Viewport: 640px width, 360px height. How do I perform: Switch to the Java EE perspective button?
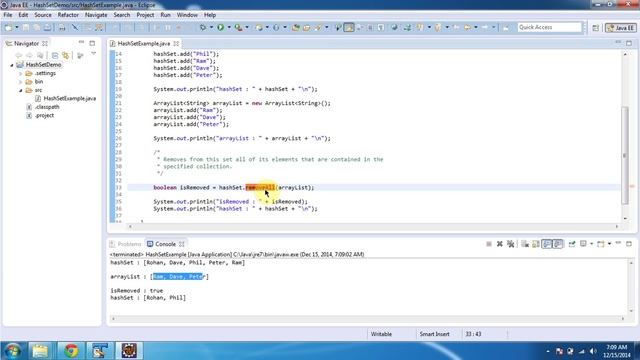(621, 27)
